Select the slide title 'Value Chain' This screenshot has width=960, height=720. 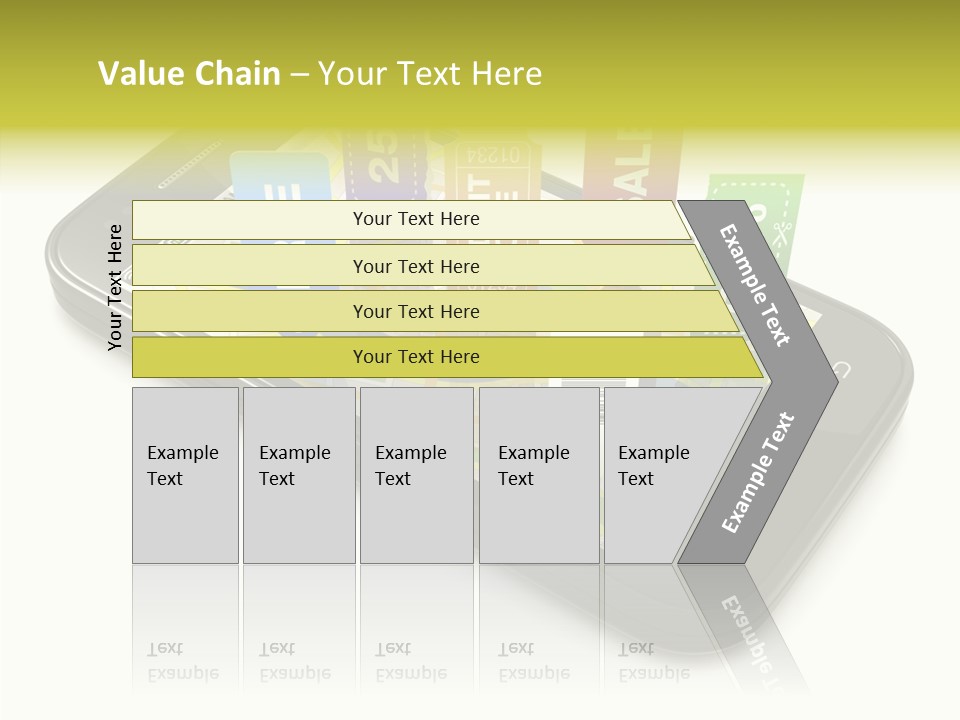189,74
